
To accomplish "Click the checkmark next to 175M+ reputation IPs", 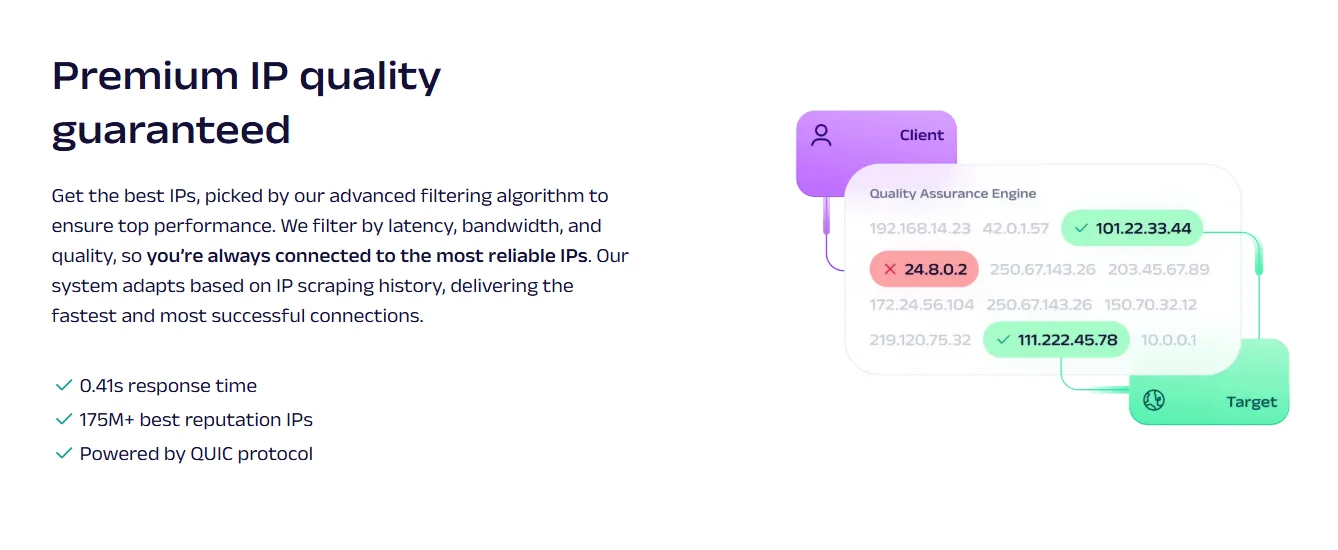I will point(63,420).
